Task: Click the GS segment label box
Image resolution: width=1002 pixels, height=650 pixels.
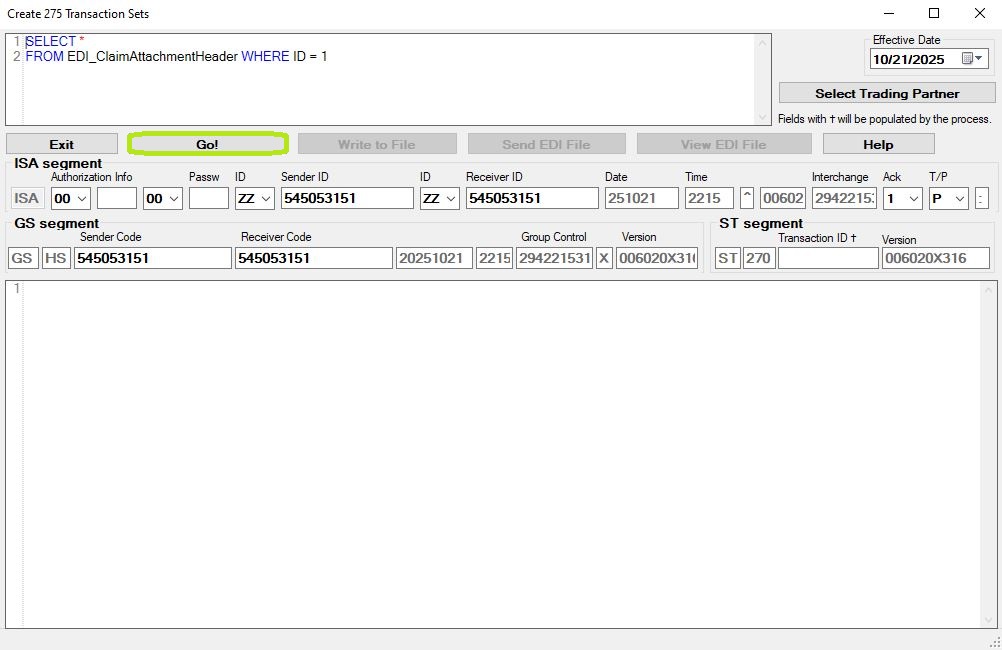Action: [x=22, y=258]
